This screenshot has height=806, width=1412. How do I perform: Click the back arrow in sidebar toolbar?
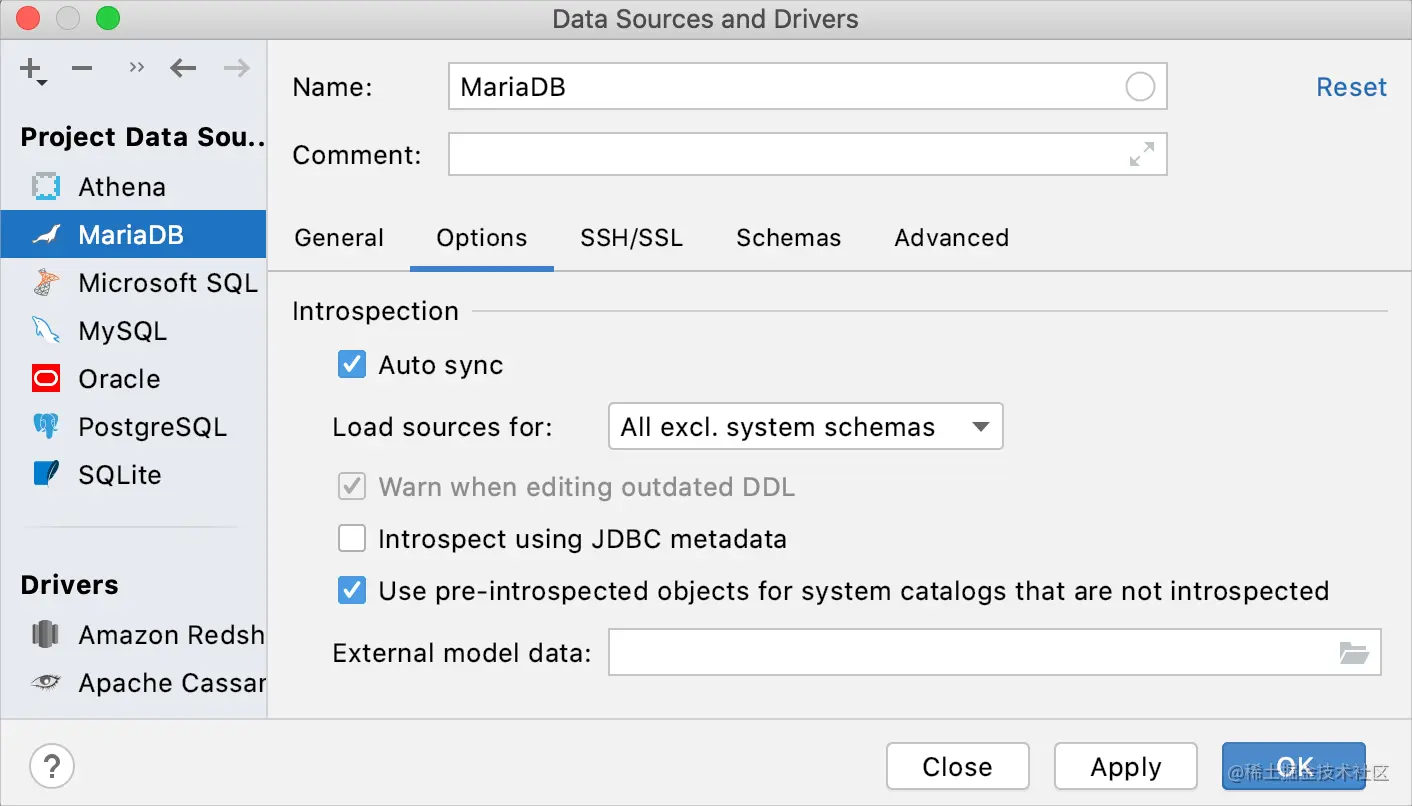click(x=183, y=69)
